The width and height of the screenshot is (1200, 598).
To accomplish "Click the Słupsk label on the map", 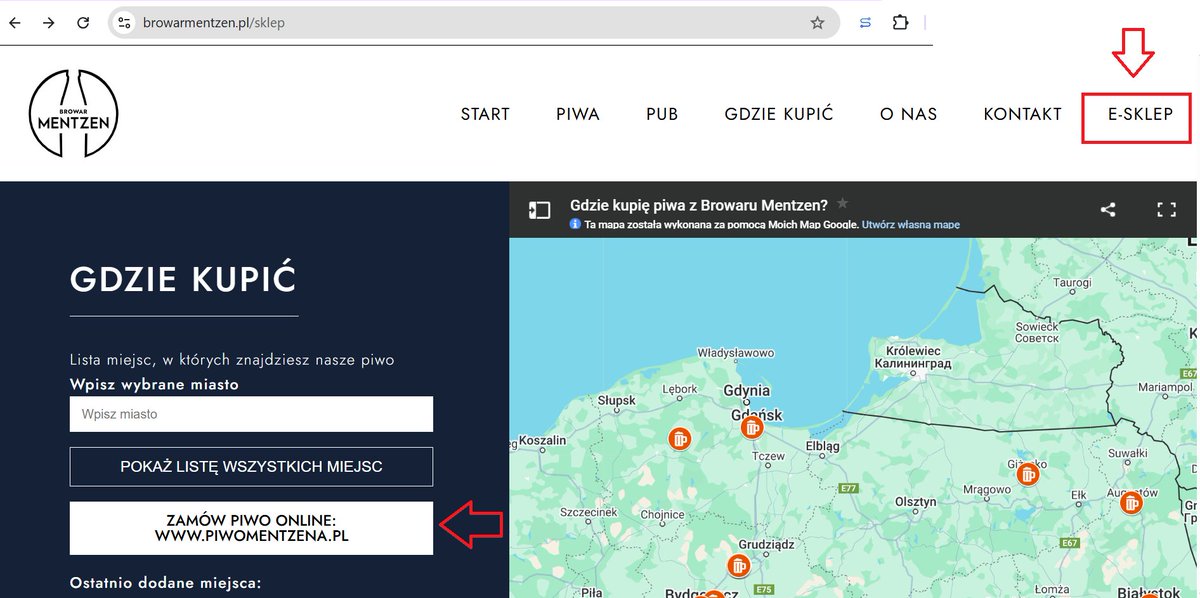I will click(616, 400).
